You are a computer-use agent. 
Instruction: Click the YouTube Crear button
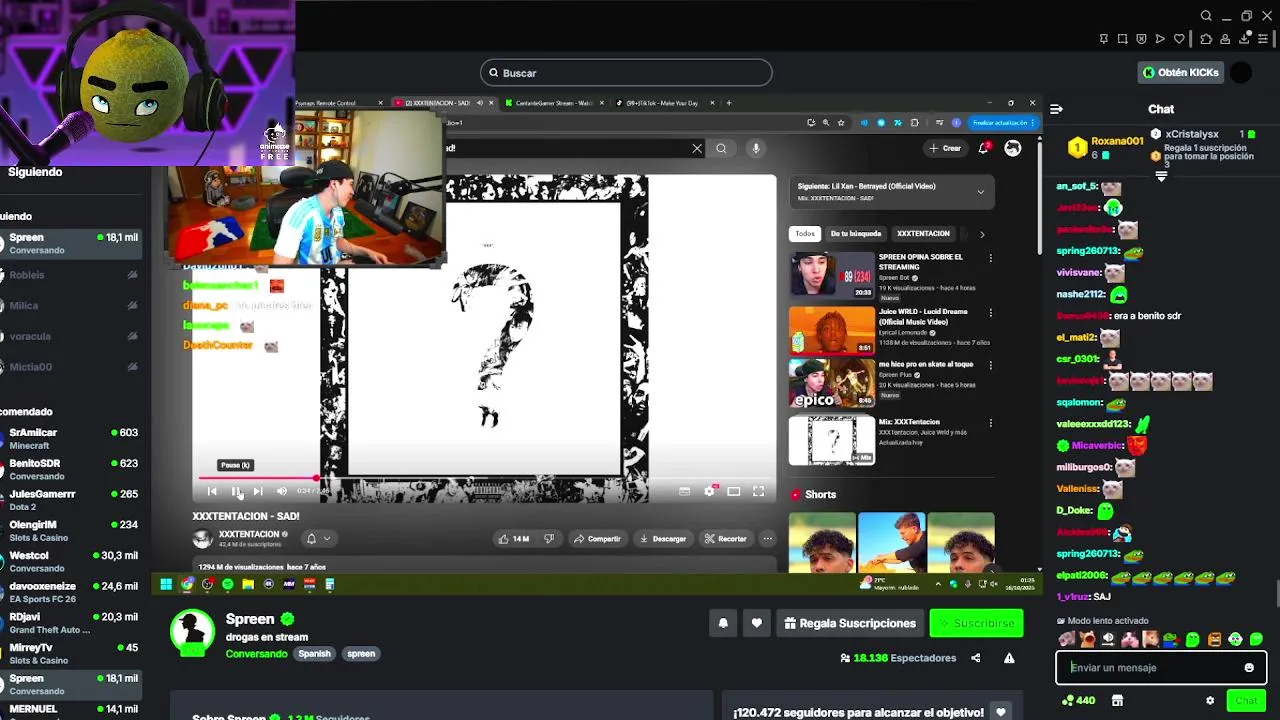point(945,148)
